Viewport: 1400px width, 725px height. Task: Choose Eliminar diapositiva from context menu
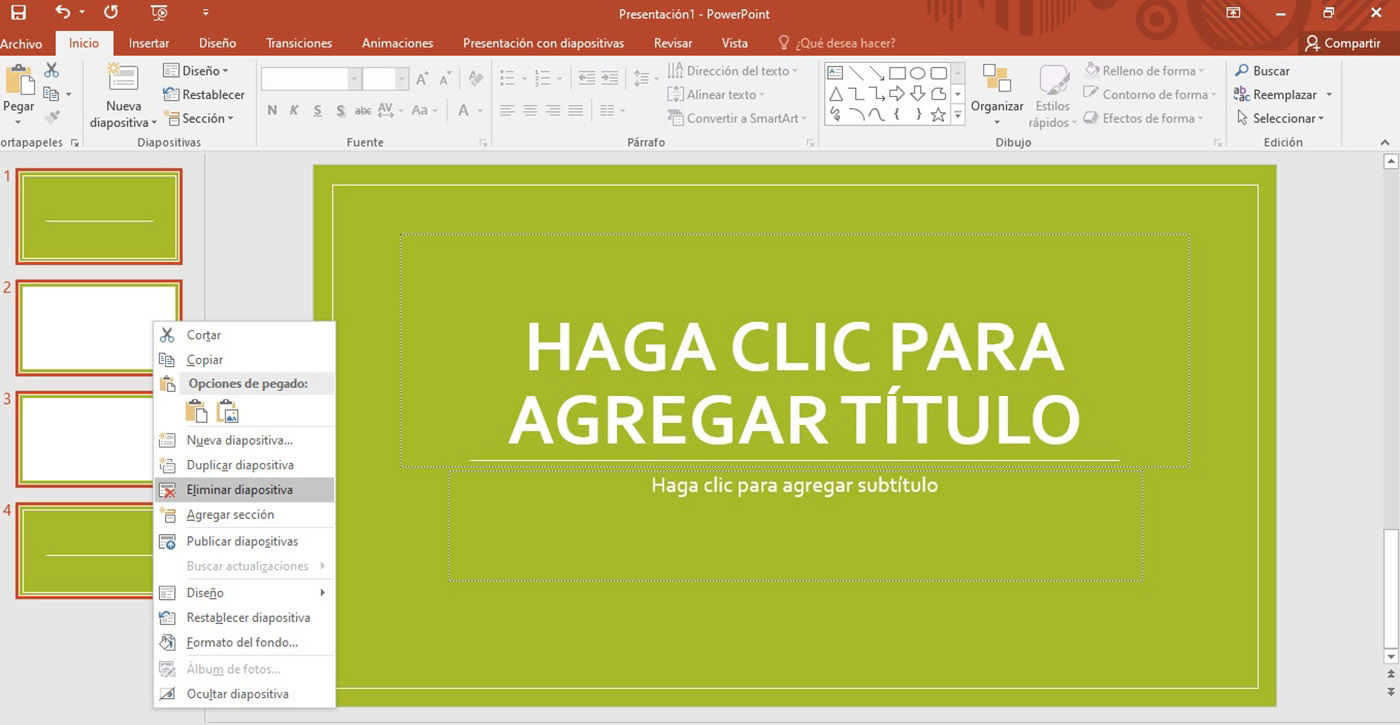click(244, 490)
